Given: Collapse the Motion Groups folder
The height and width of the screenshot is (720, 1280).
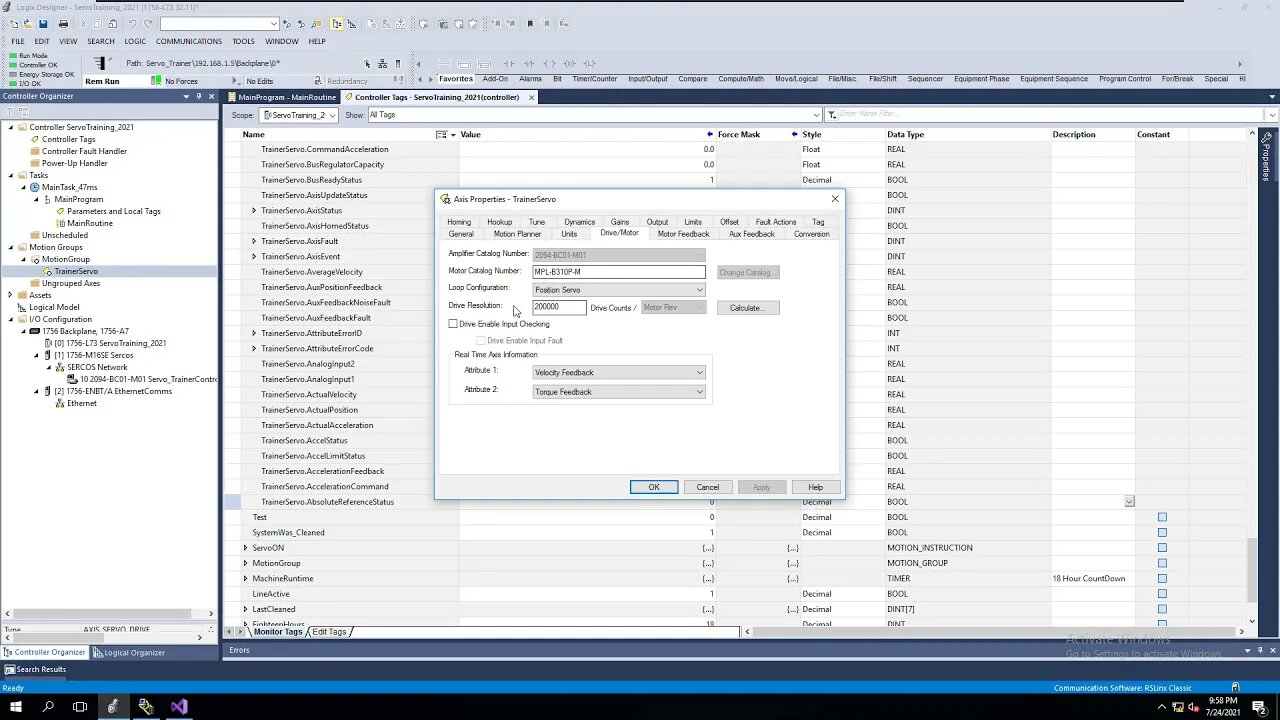Looking at the screenshot, I should point(11,247).
